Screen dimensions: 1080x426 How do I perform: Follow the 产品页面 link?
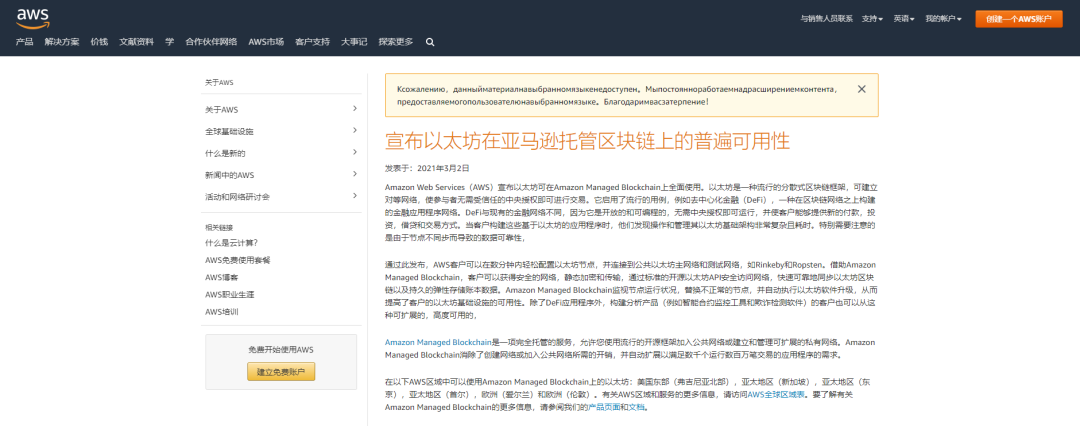[604, 407]
